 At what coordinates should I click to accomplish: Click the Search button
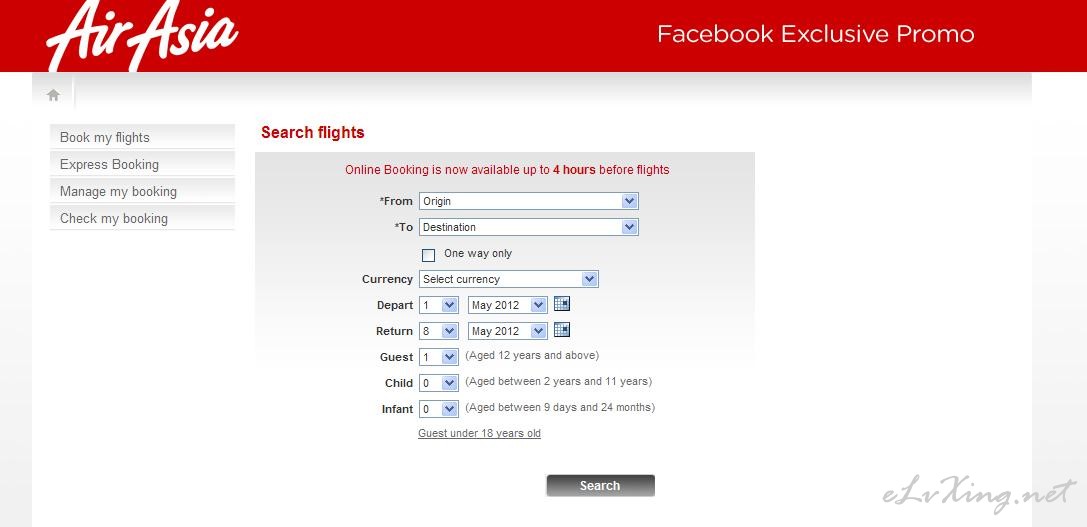tap(600, 485)
